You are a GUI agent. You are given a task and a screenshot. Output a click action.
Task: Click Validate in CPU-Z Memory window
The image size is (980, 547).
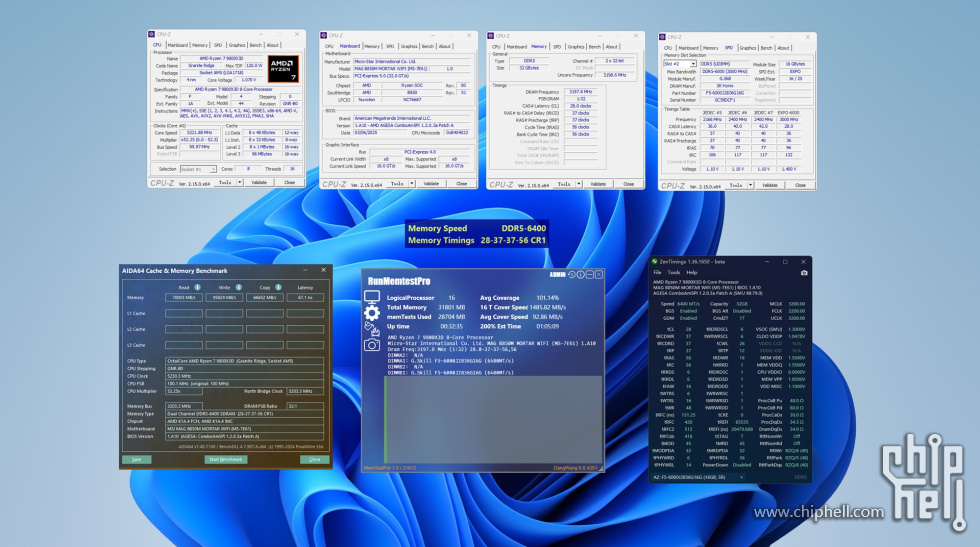(x=599, y=184)
